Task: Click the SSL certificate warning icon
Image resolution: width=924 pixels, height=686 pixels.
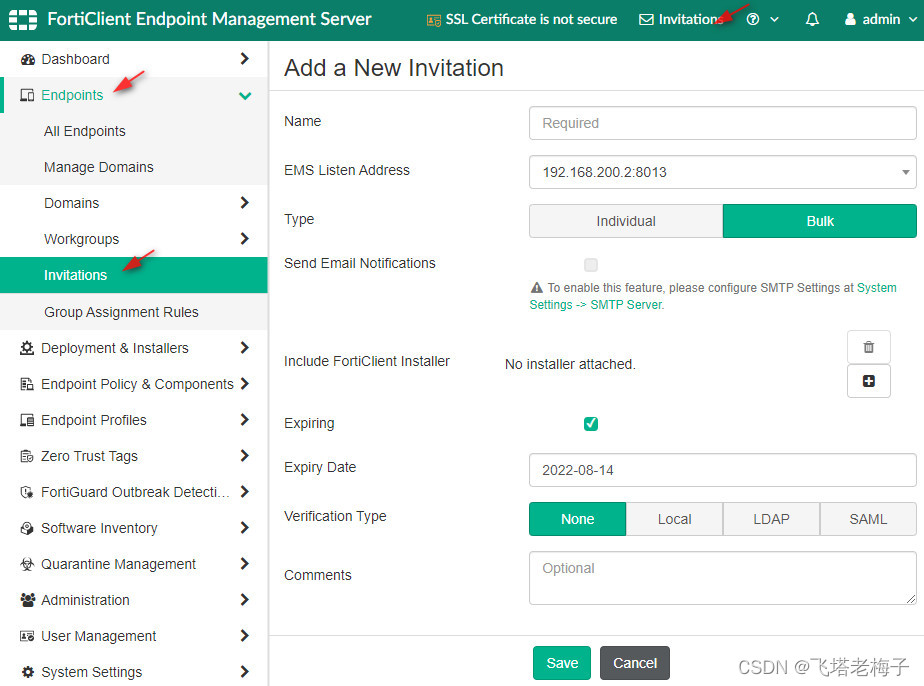Action: coord(434,20)
